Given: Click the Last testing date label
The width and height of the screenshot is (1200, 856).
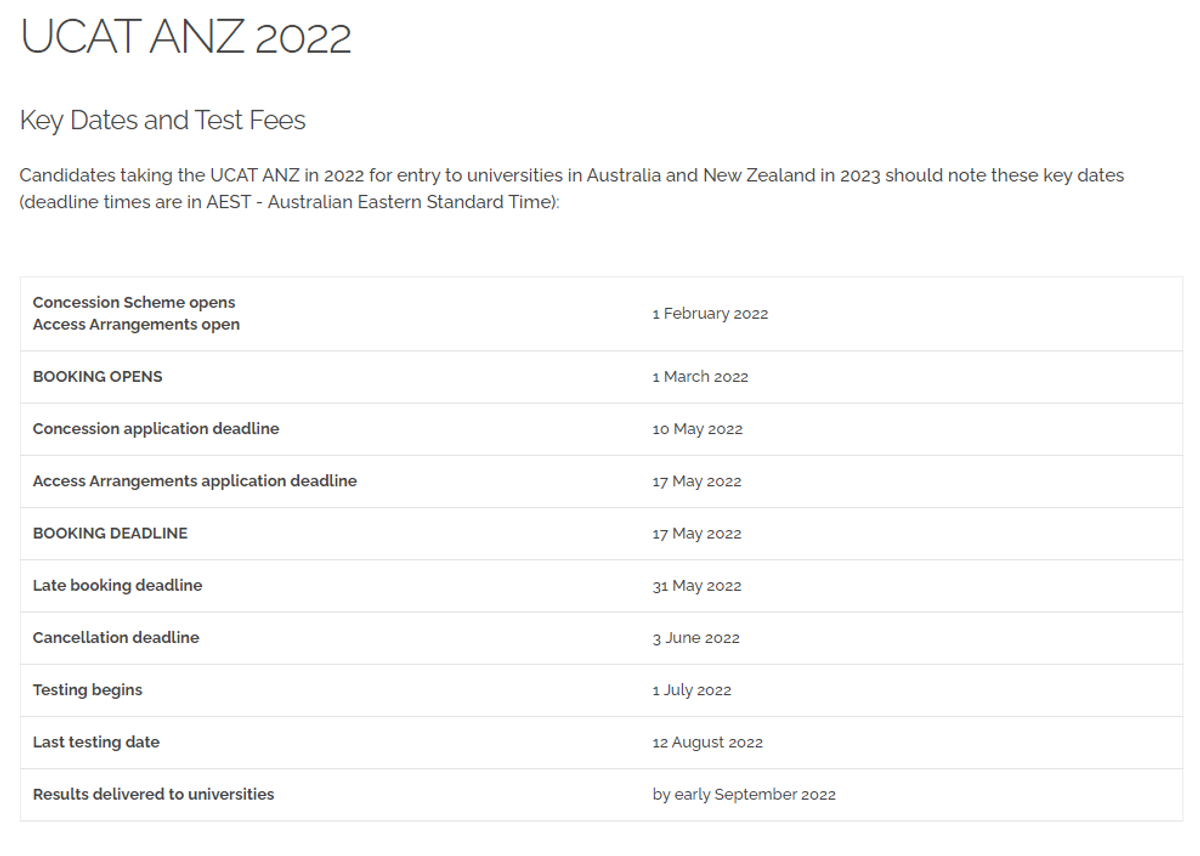Looking at the screenshot, I should coord(96,742).
